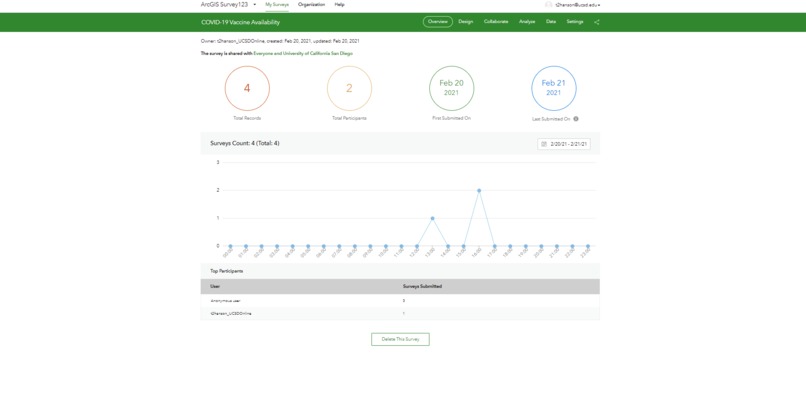The height and width of the screenshot is (393, 806).
Task: Click the User column header
Action: coord(215,287)
